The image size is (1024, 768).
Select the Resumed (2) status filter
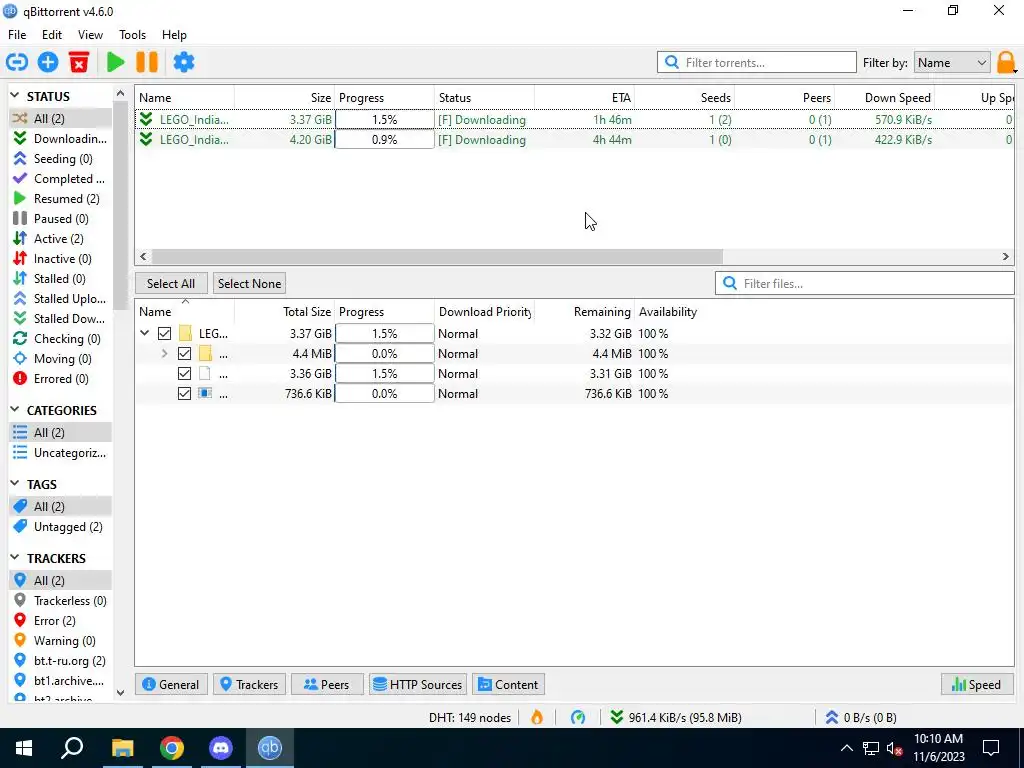61,199
